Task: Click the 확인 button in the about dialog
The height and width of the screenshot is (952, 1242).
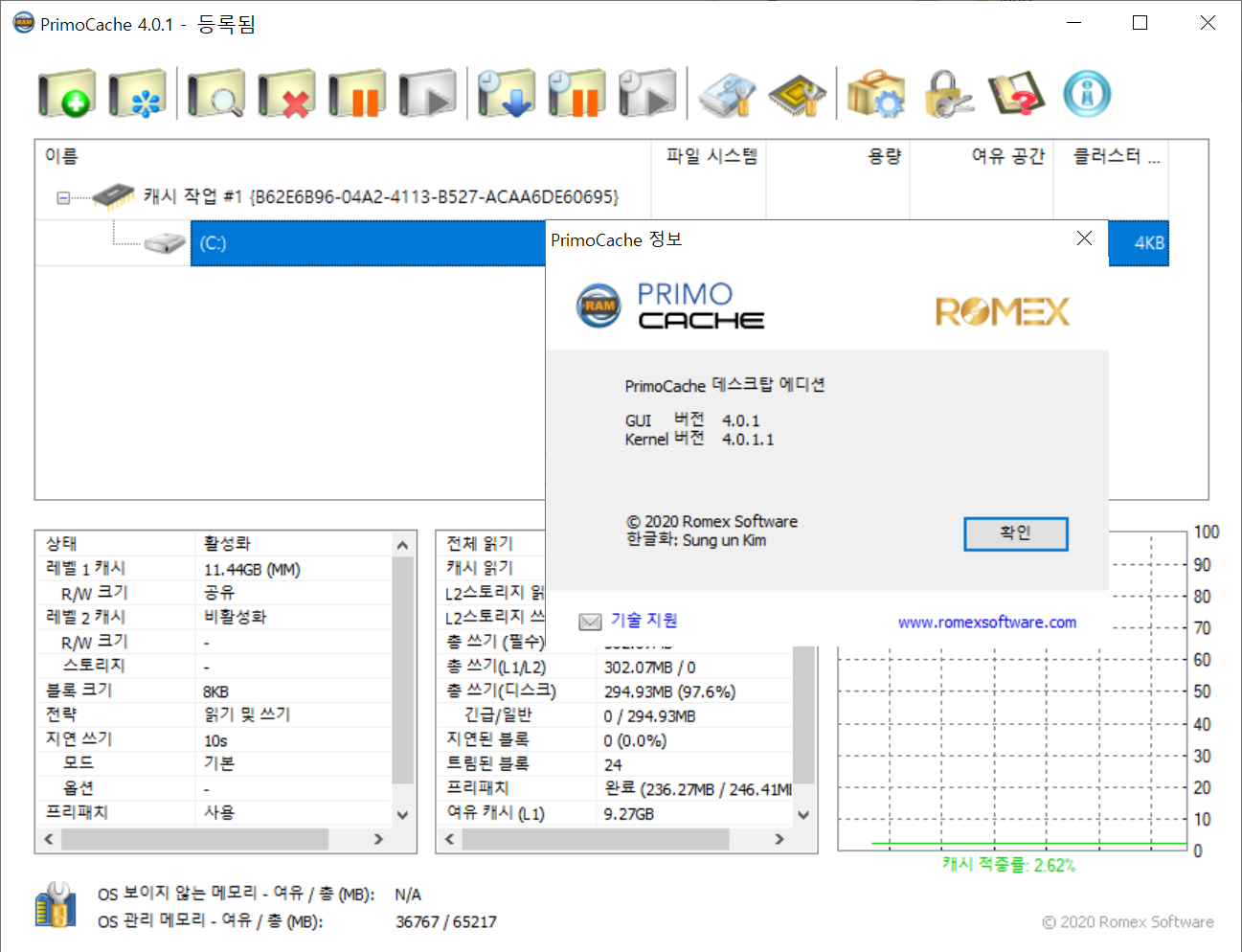Action: (1015, 533)
